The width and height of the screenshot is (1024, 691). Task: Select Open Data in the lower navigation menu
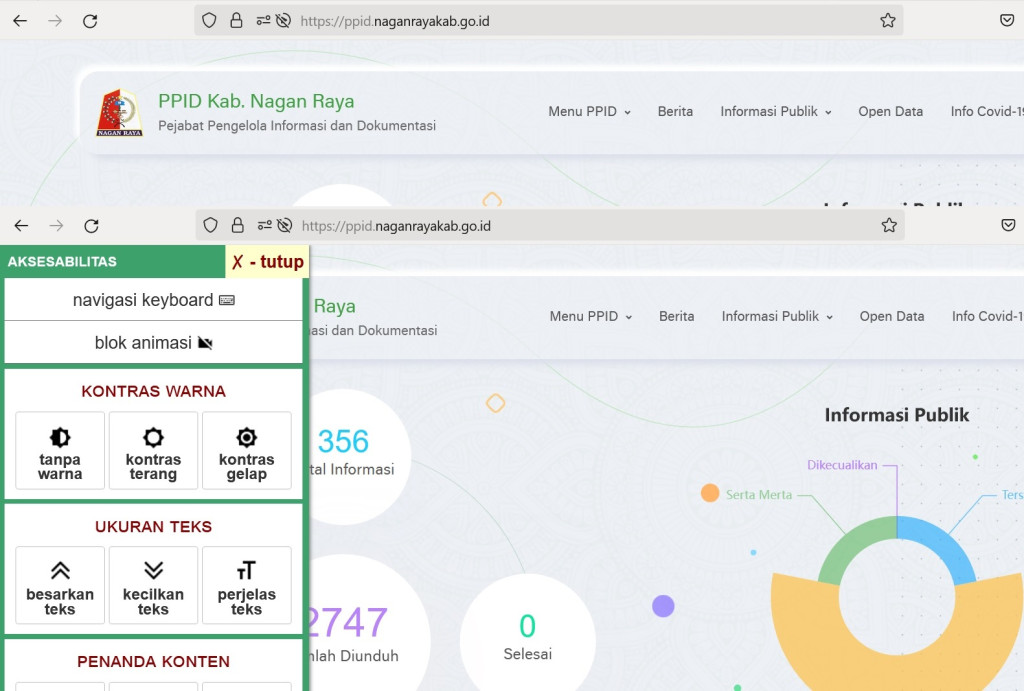click(891, 316)
